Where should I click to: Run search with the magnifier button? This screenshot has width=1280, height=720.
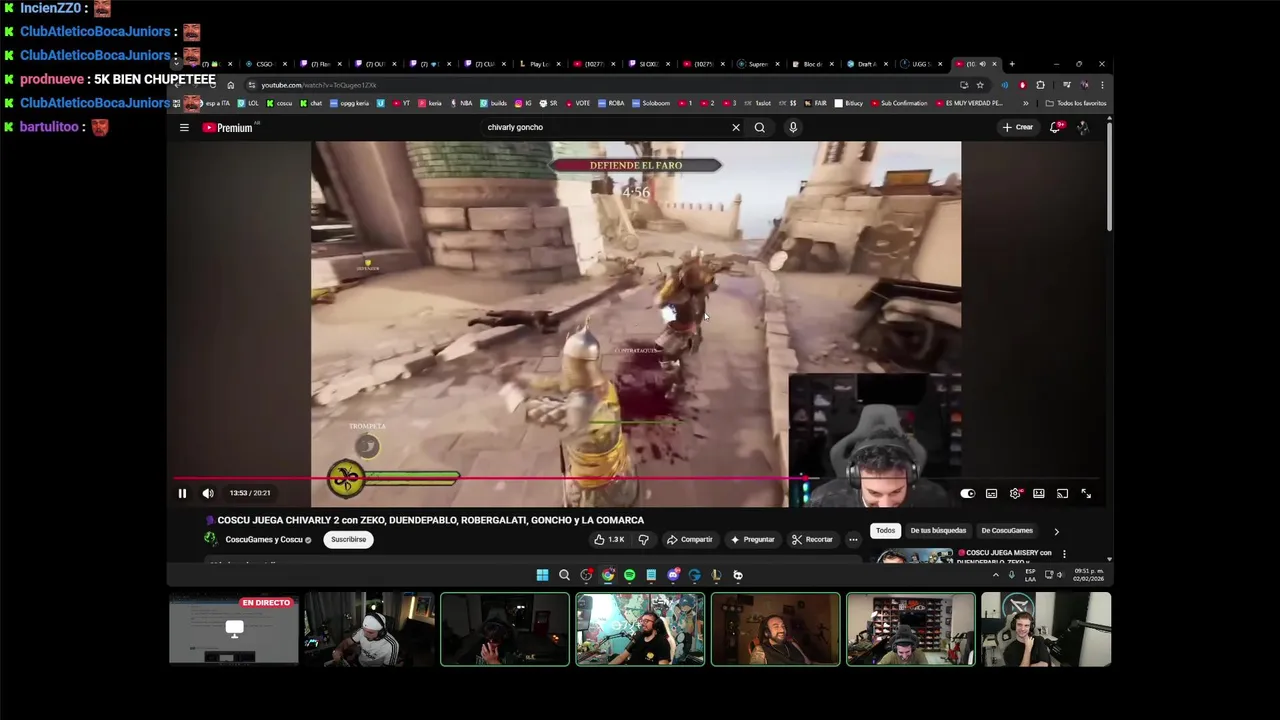(x=760, y=127)
